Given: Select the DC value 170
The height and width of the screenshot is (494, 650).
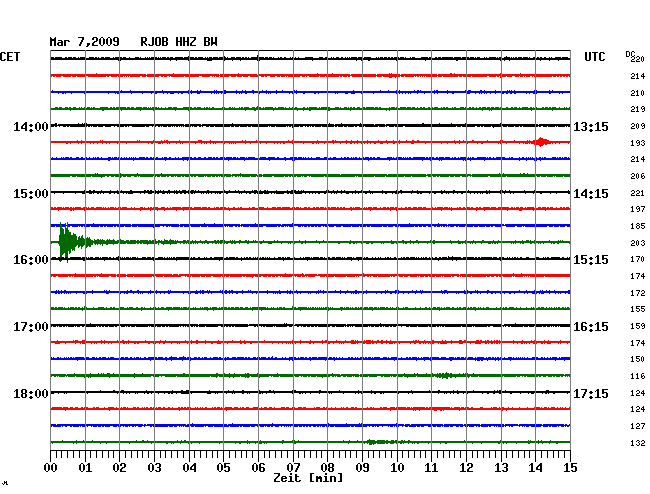Looking at the screenshot, I should click(x=638, y=259).
